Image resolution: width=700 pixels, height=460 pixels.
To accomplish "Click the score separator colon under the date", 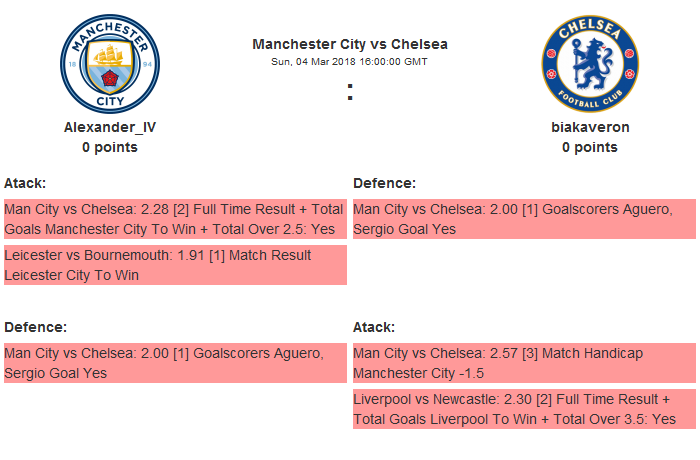I will 350,92.
